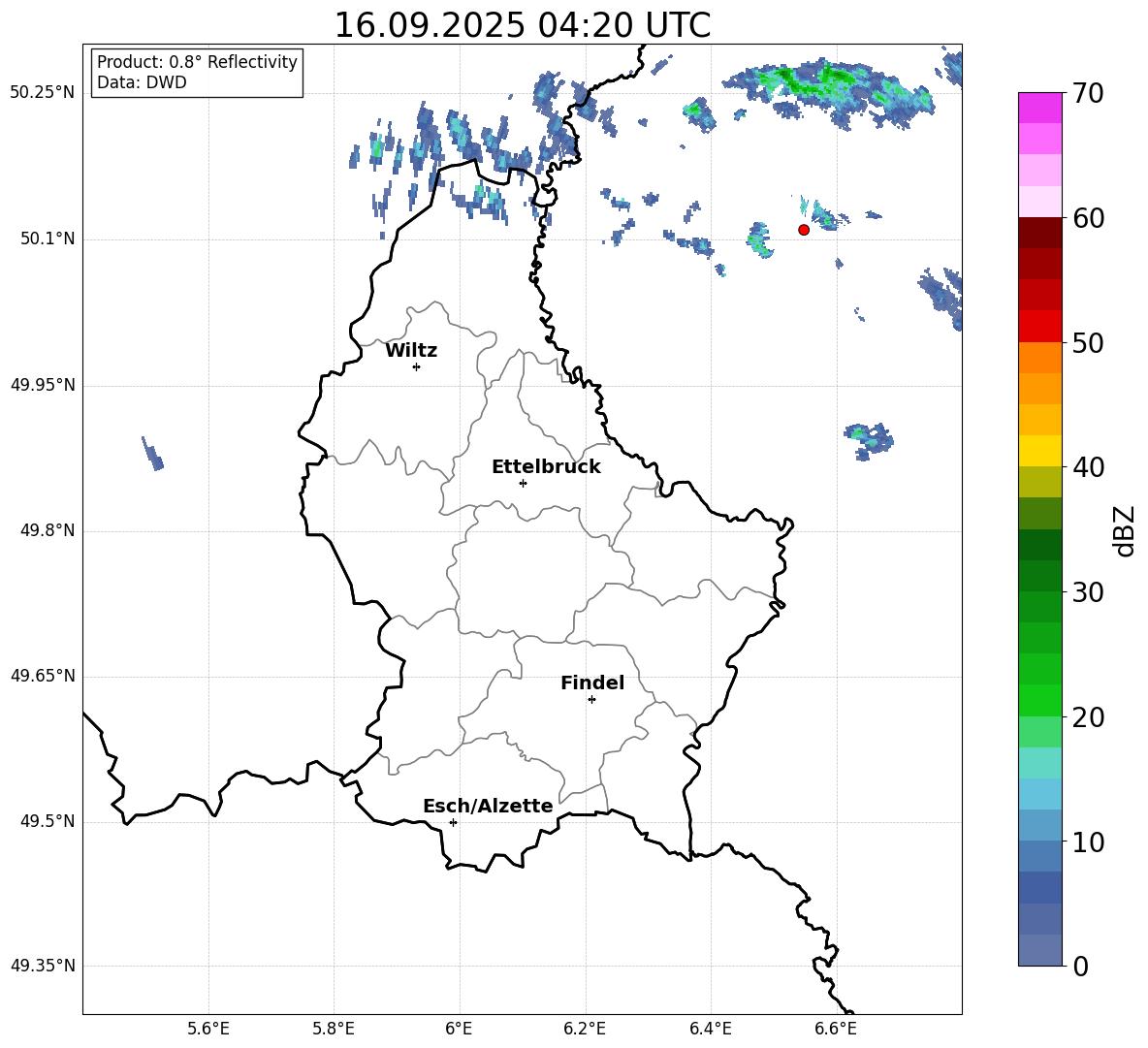The height and width of the screenshot is (1048, 1148).
Task: Click latitude label '49.65°N'
Action: tap(43, 676)
